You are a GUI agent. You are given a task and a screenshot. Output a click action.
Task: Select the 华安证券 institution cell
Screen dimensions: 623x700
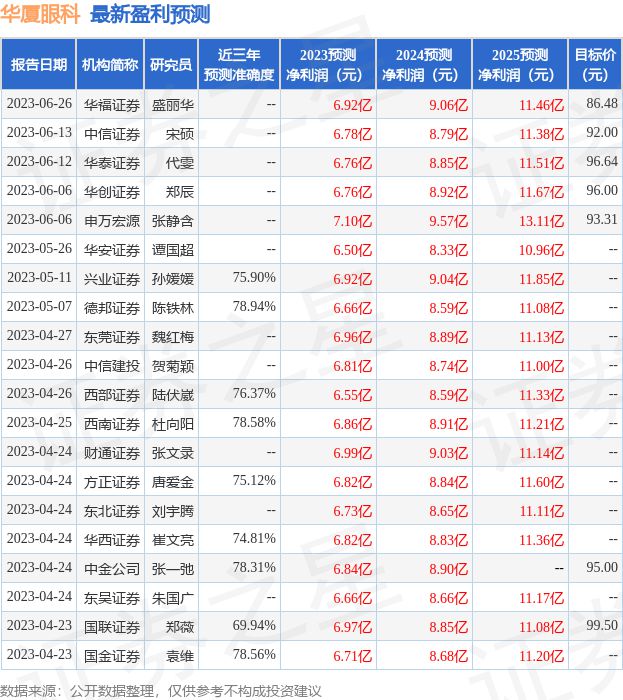pos(112,250)
